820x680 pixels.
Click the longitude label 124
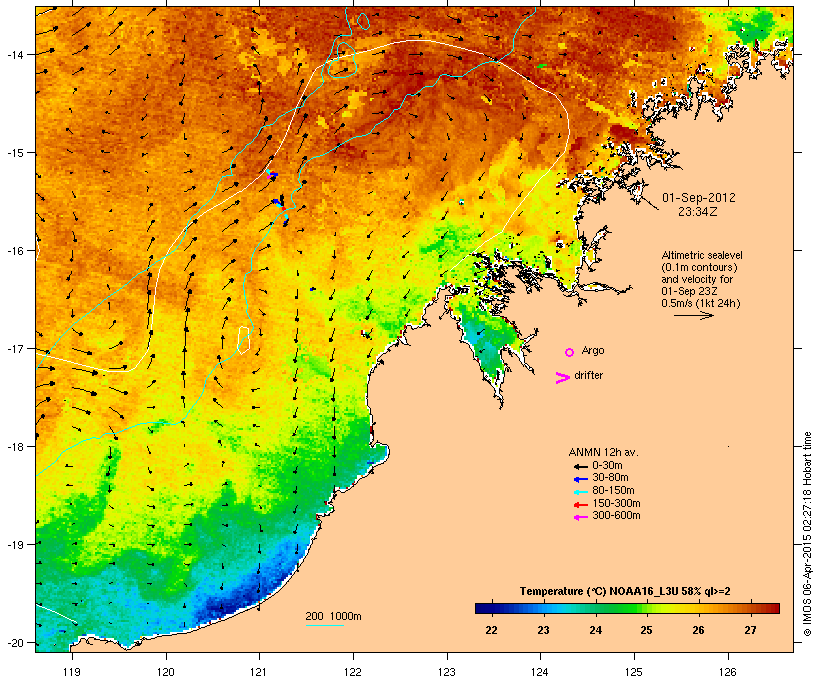(540, 672)
